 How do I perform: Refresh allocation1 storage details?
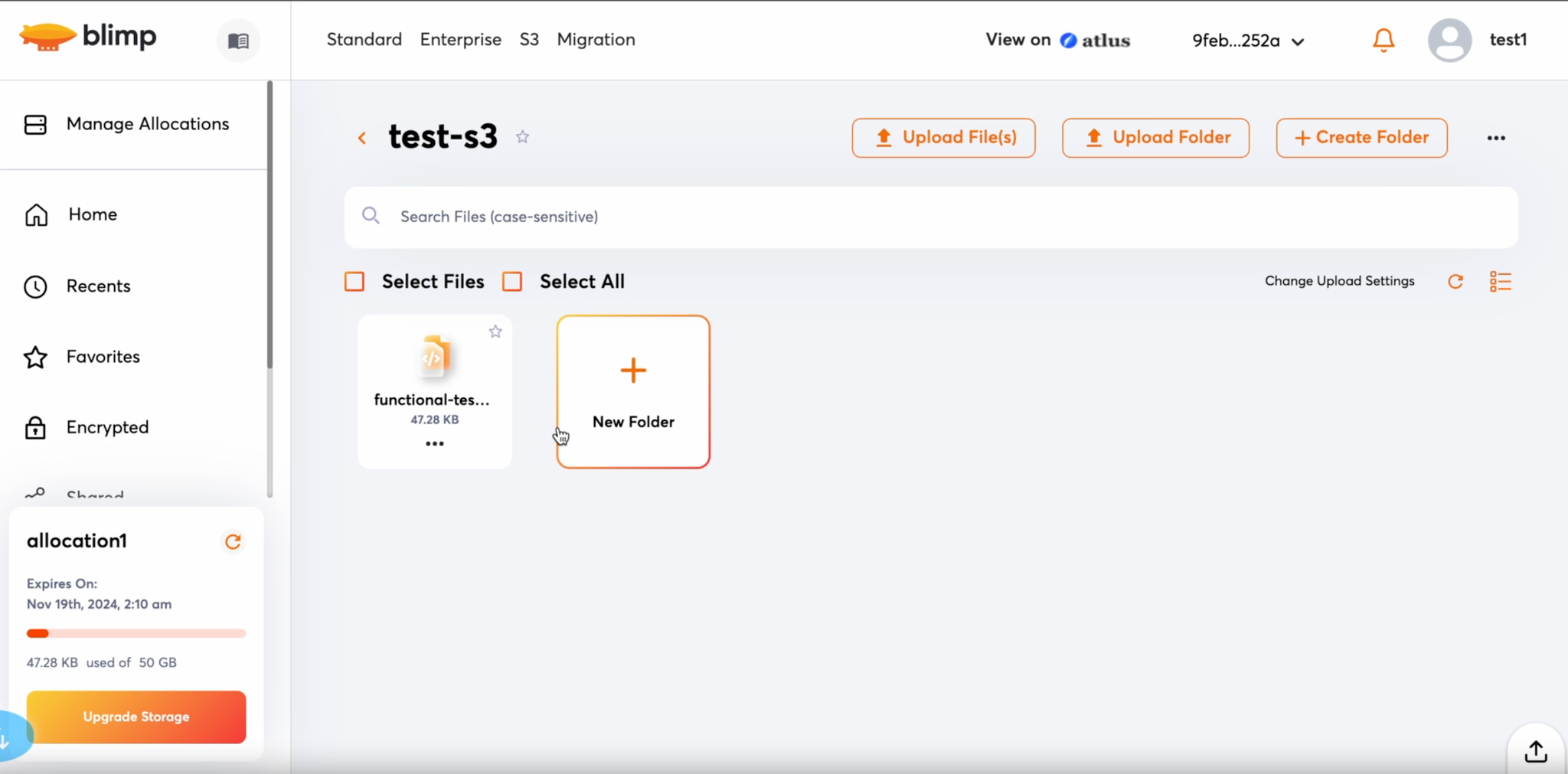(233, 542)
